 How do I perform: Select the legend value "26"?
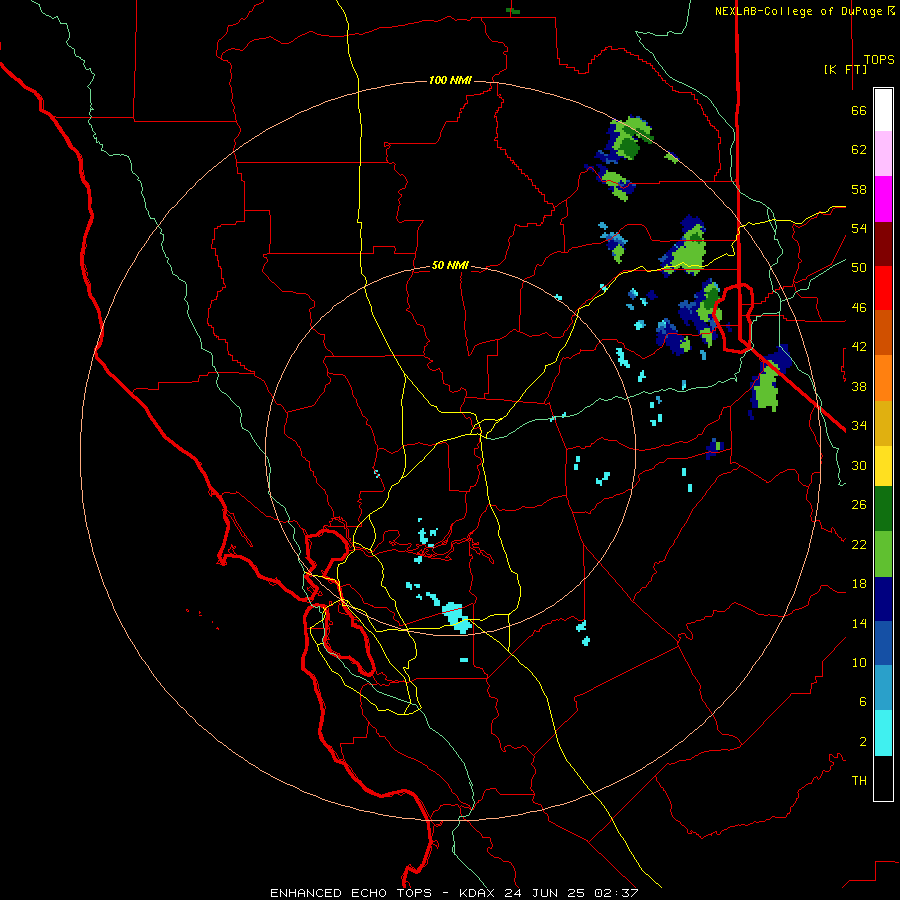click(x=859, y=505)
